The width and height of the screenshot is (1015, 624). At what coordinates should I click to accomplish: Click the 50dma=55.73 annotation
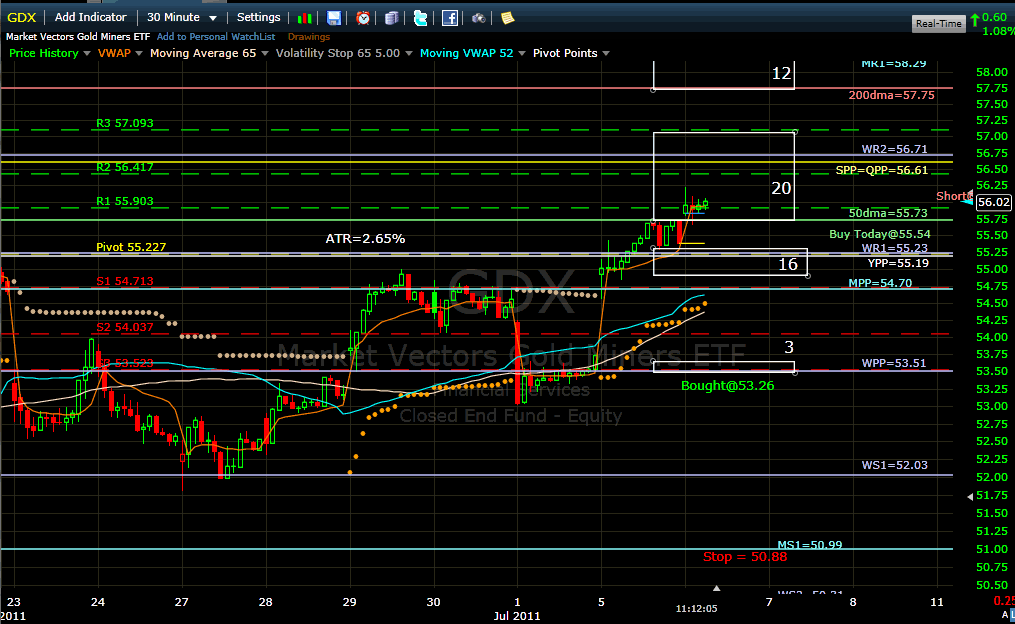click(x=888, y=213)
